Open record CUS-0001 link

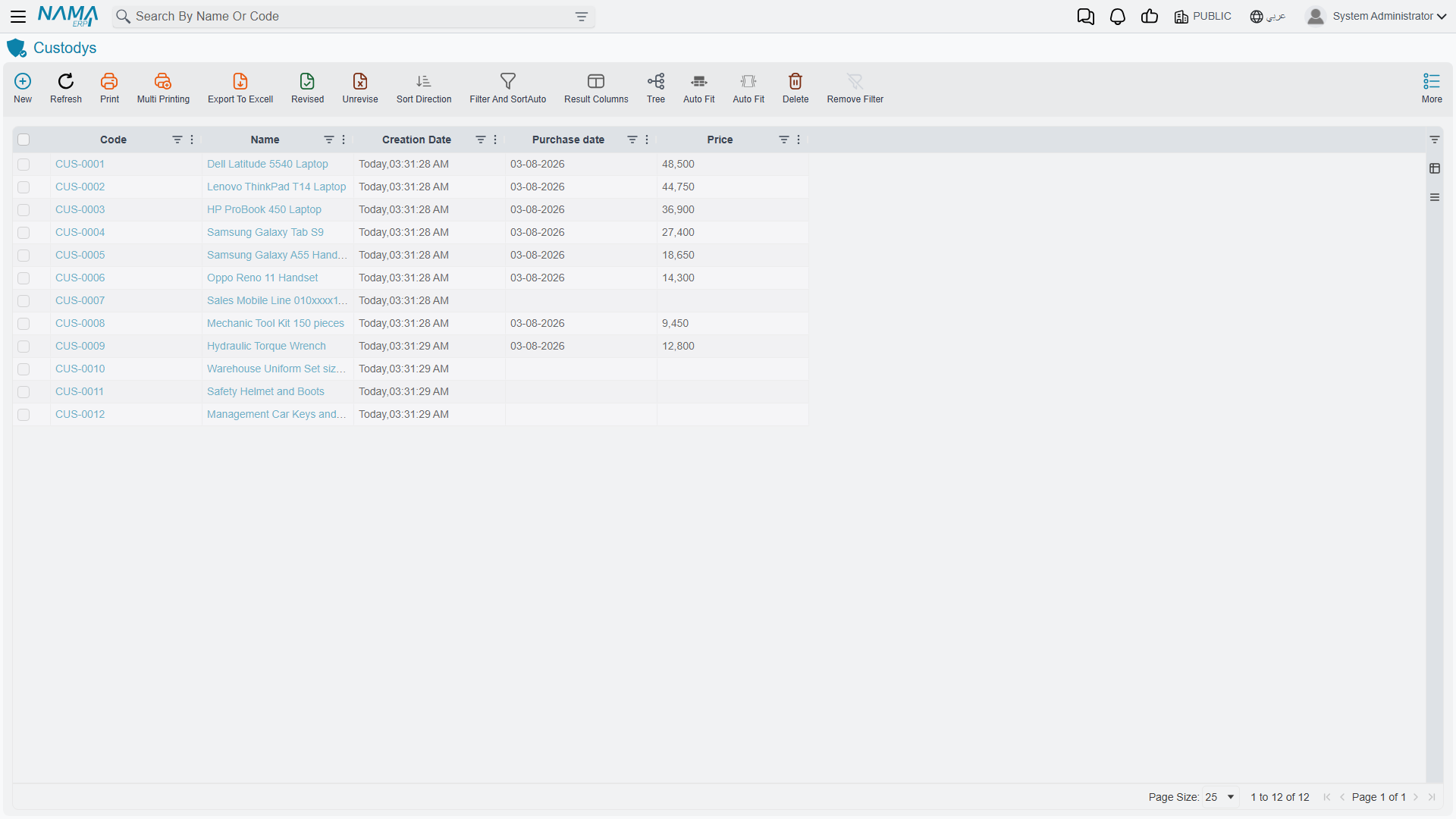[80, 164]
